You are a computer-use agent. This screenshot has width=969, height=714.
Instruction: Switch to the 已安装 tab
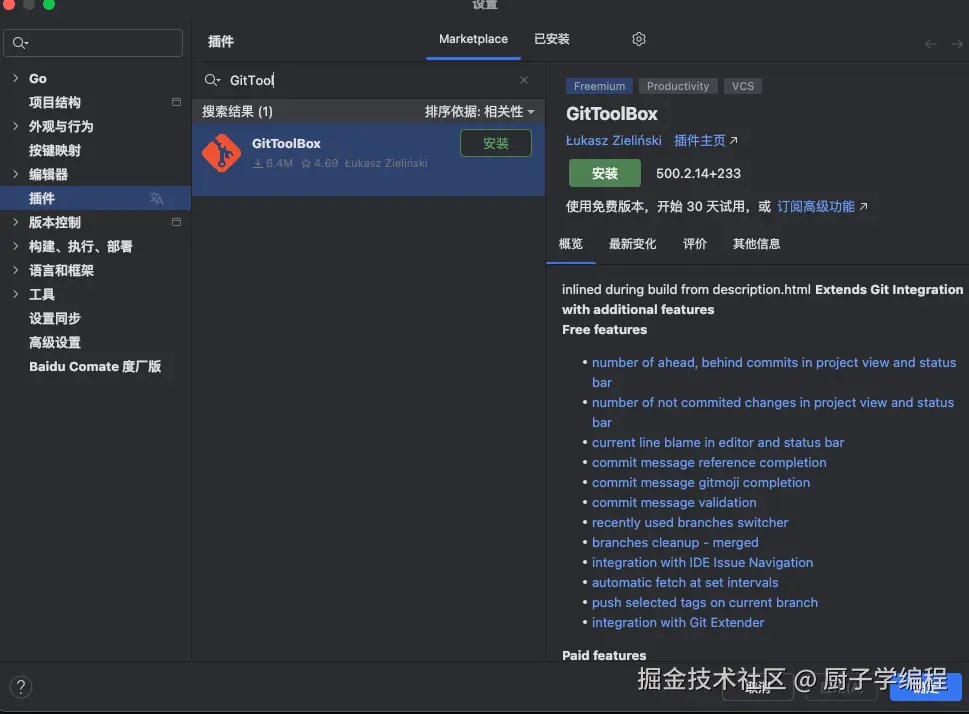click(551, 39)
